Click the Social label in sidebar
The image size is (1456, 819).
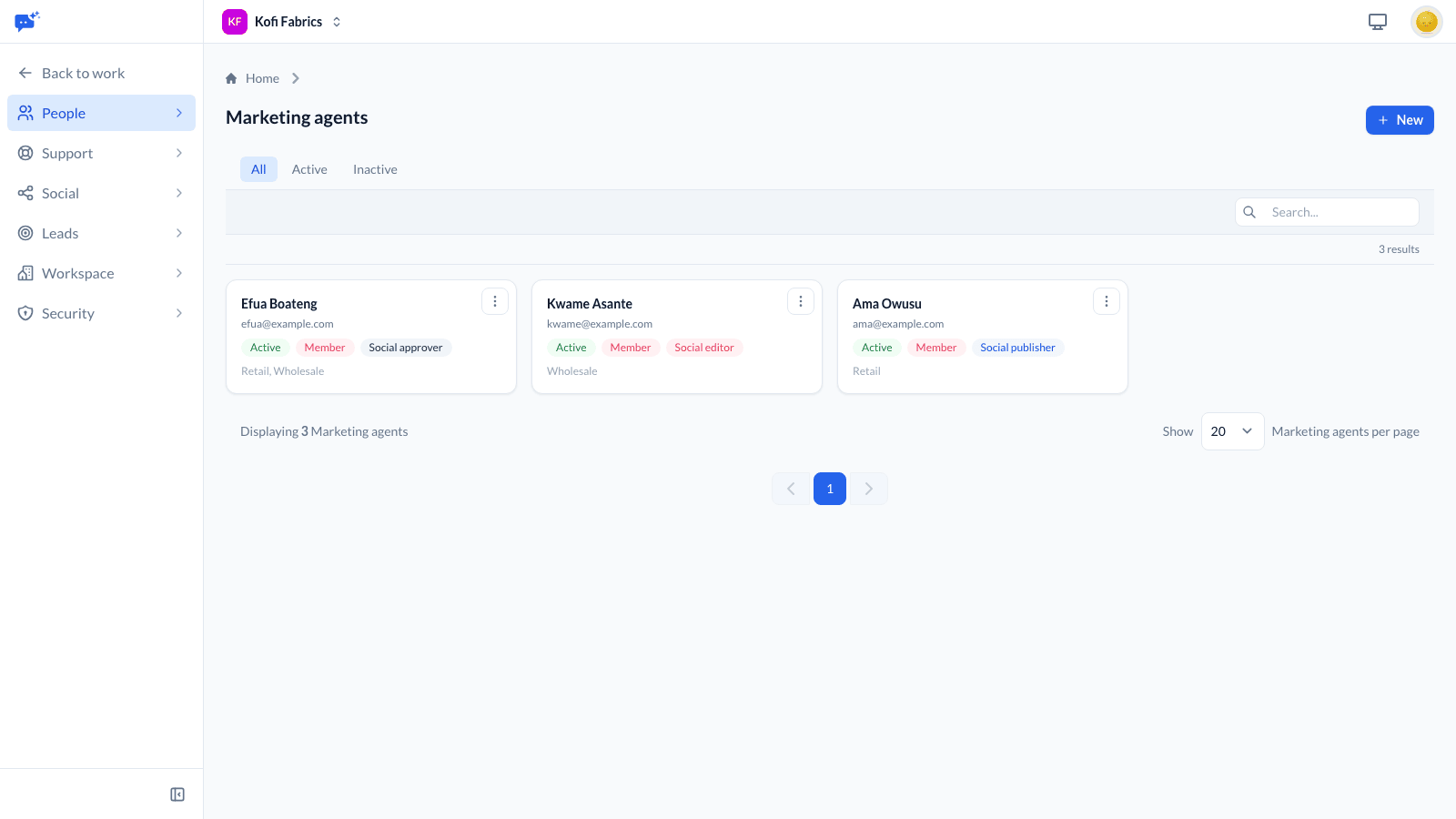click(x=60, y=193)
